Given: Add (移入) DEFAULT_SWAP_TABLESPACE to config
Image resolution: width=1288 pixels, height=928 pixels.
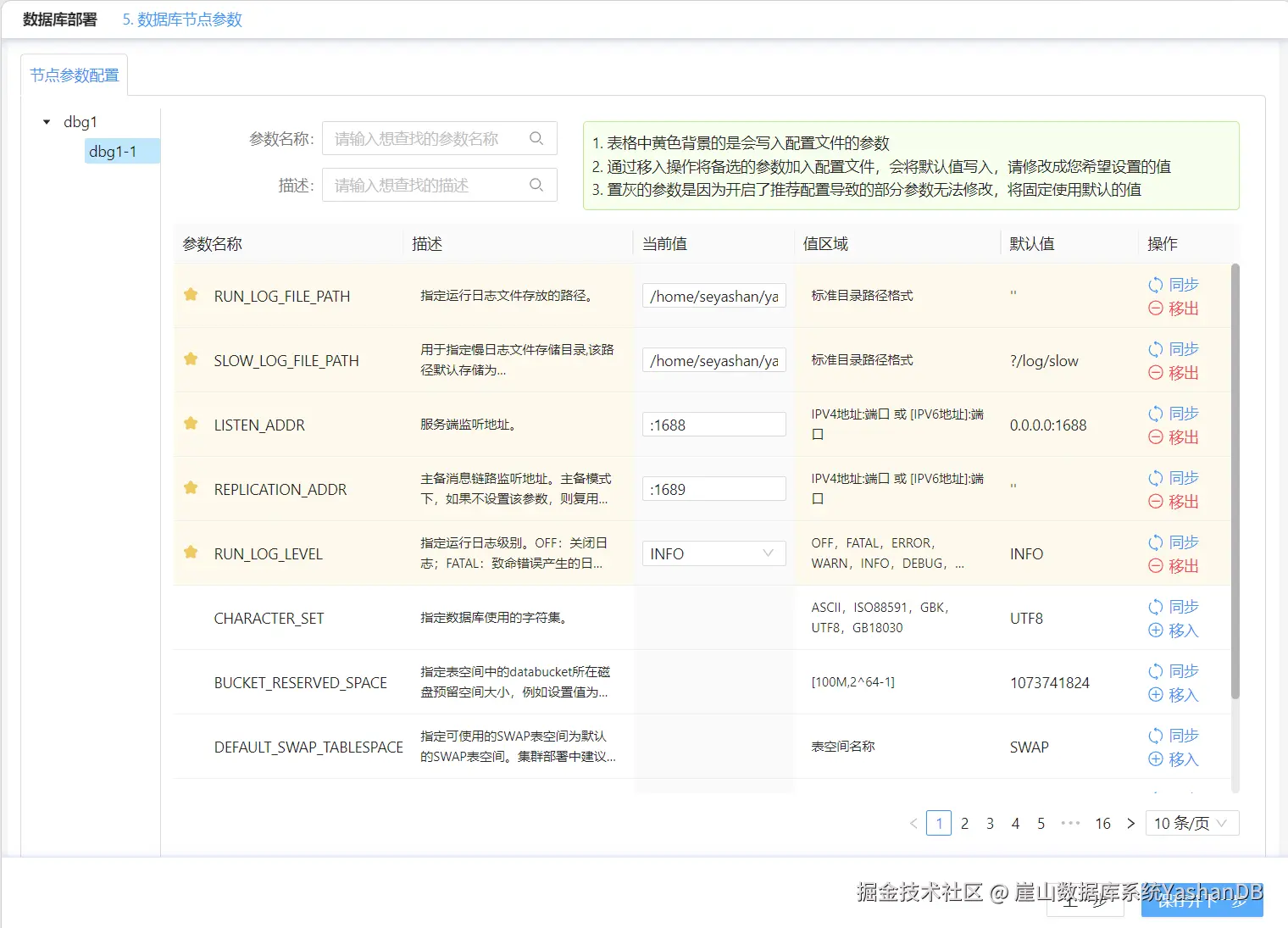Looking at the screenshot, I should point(1174,759).
